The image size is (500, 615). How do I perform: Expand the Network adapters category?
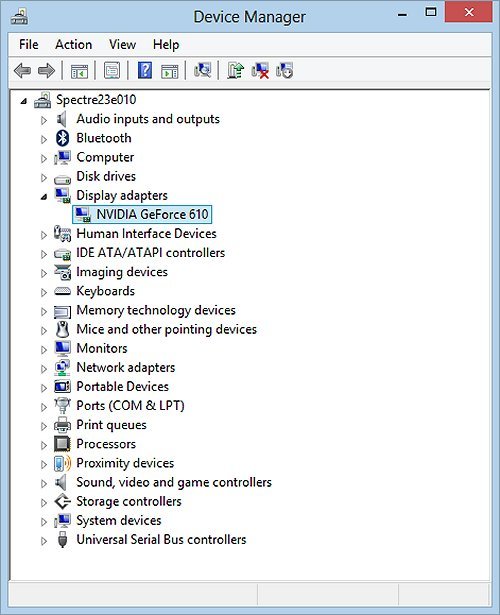point(44,369)
